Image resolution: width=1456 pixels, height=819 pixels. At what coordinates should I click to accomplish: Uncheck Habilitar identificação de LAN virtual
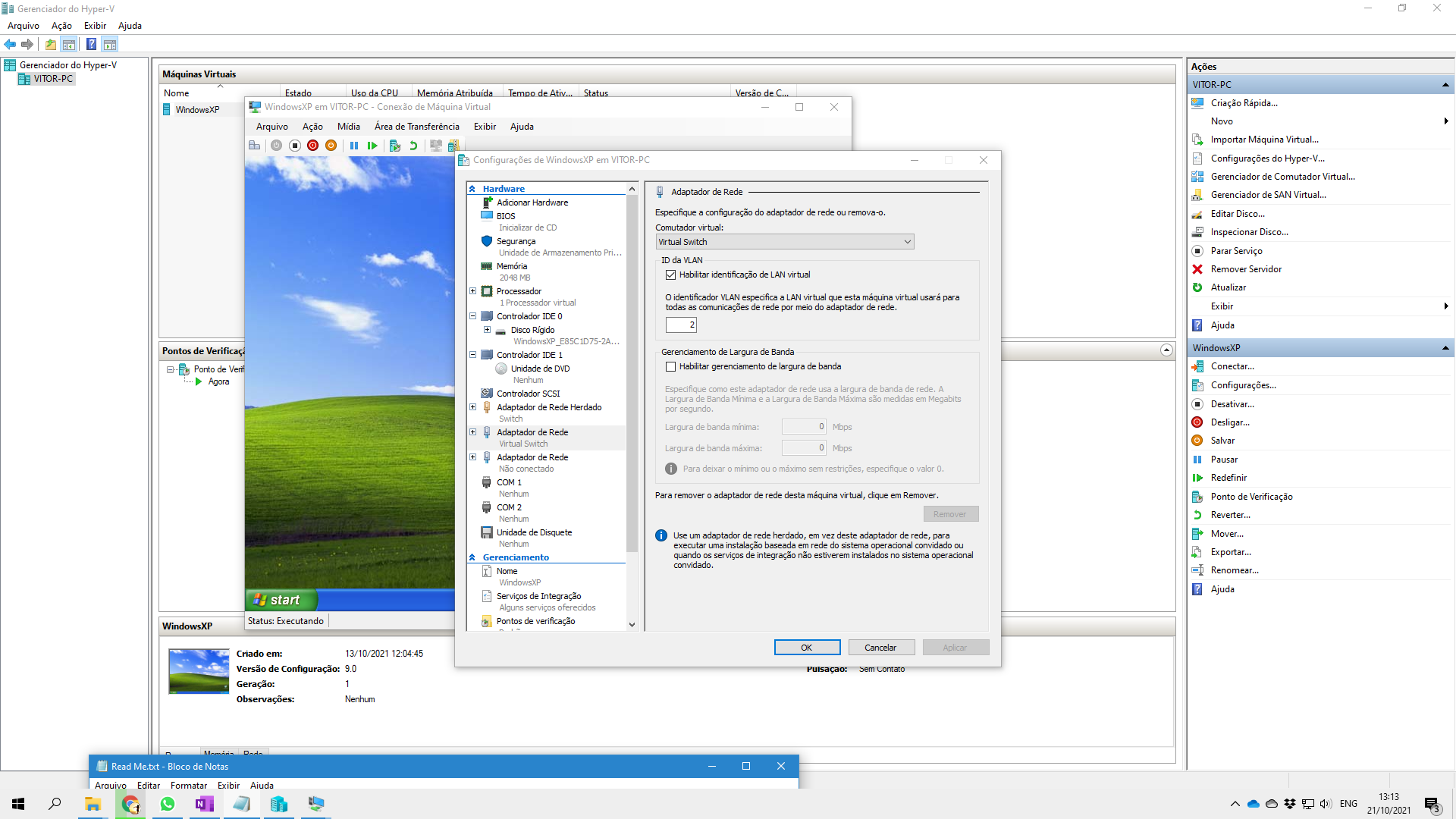[x=670, y=275]
